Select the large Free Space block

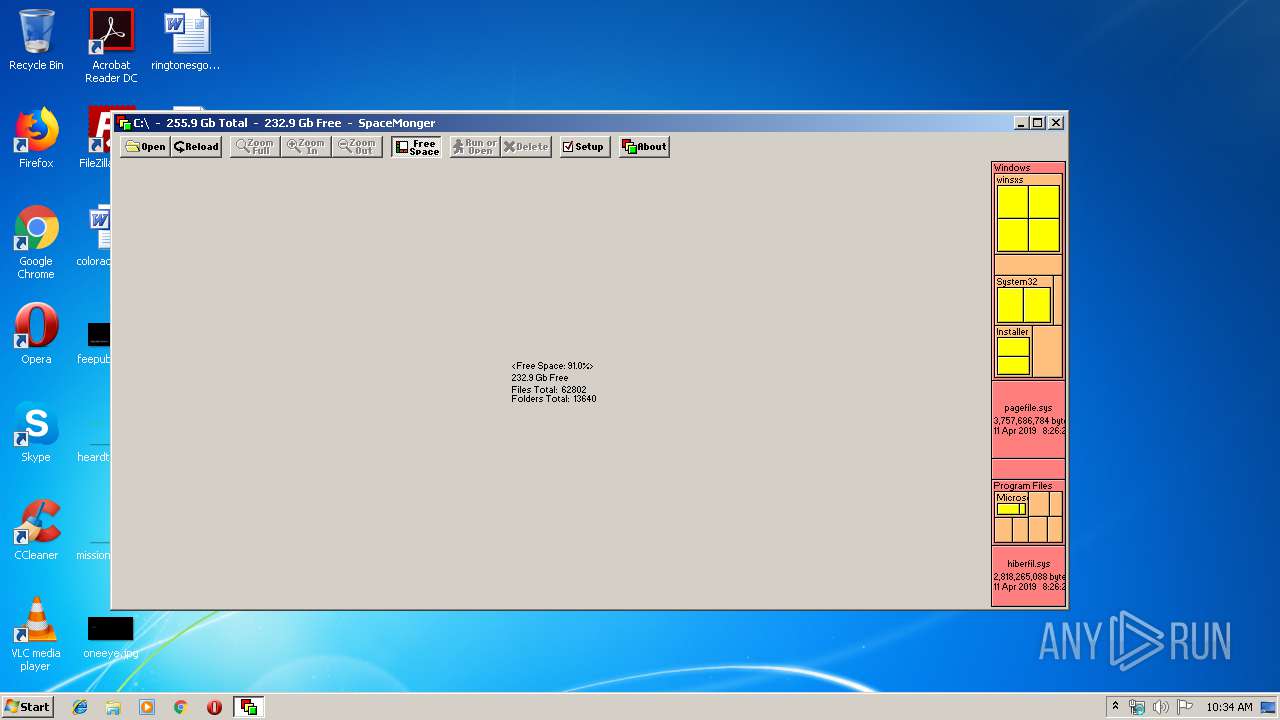551,383
